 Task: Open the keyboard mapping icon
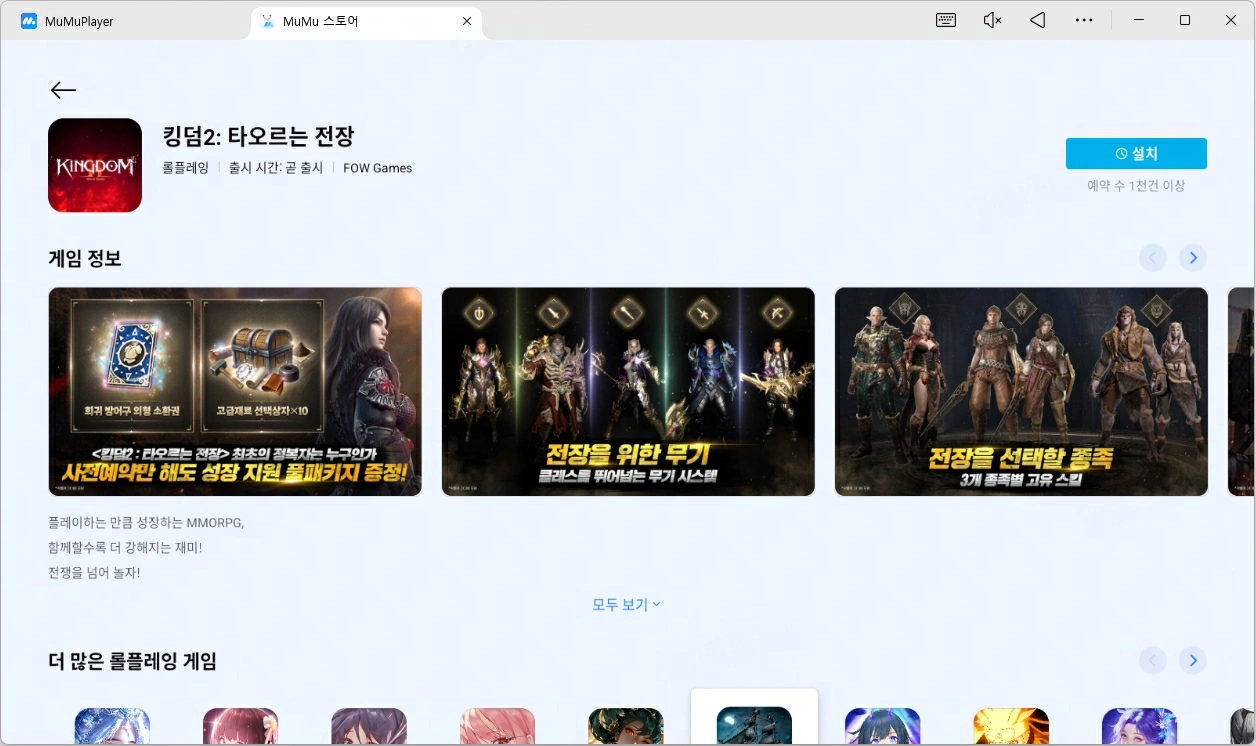(946, 20)
